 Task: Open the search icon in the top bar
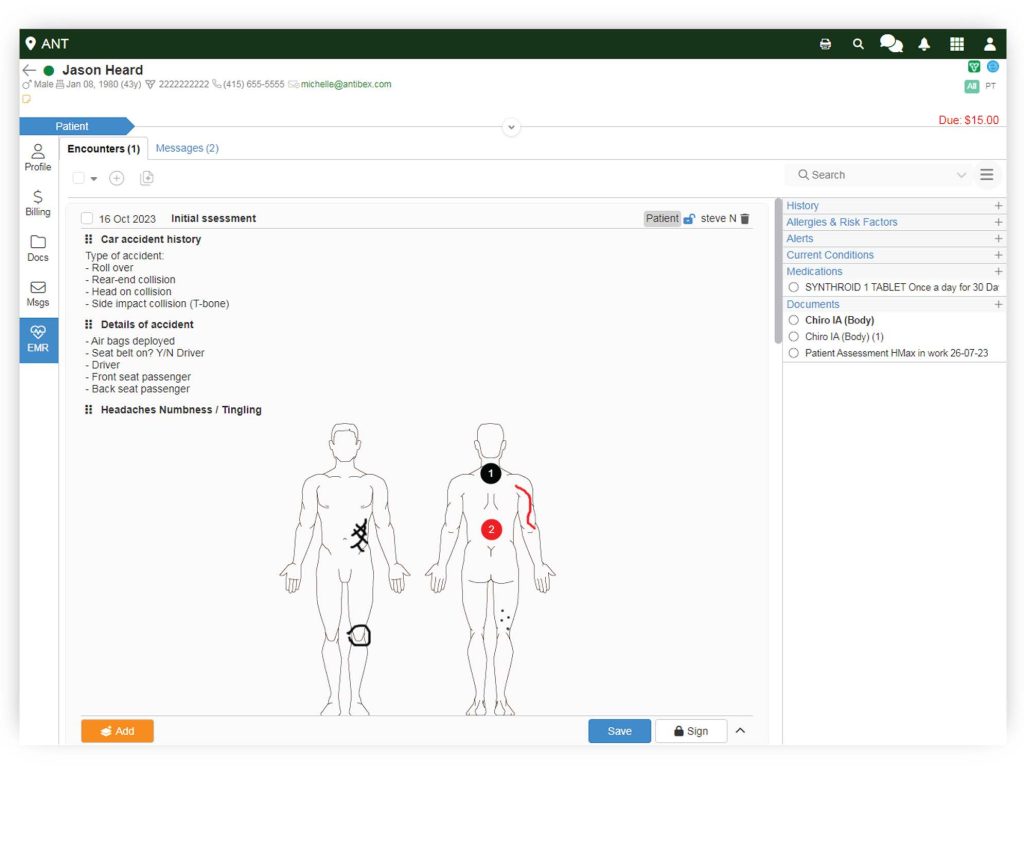point(857,44)
